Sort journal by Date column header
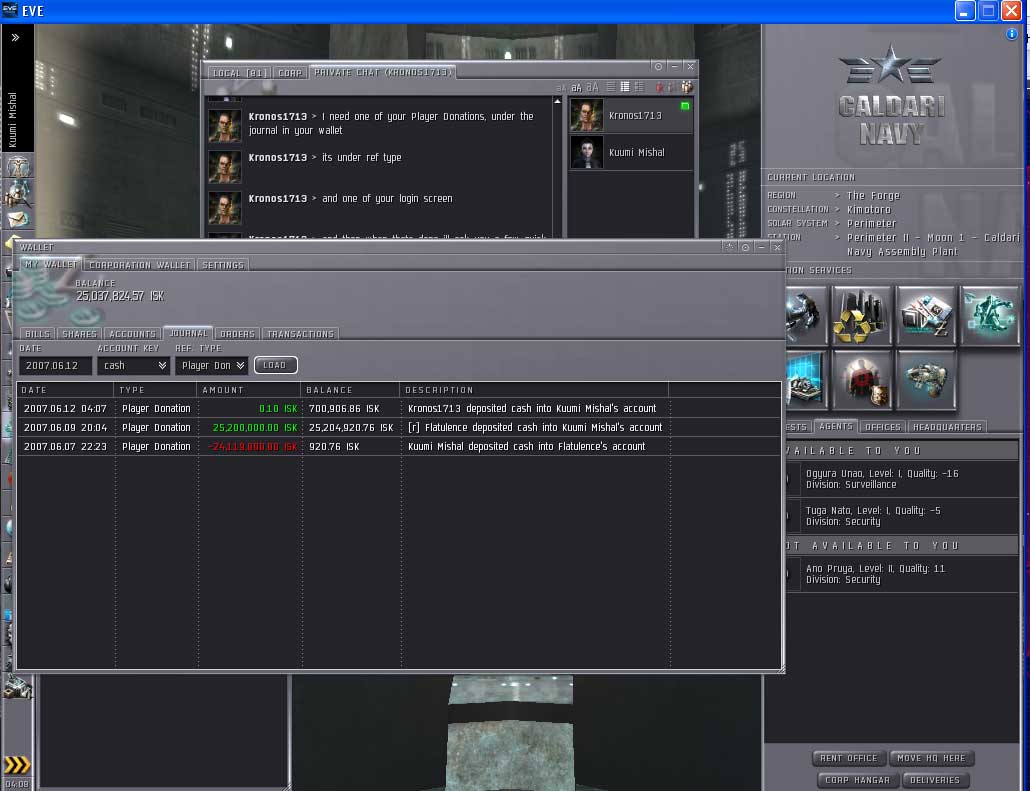This screenshot has height=791, width=1030. 66,390
